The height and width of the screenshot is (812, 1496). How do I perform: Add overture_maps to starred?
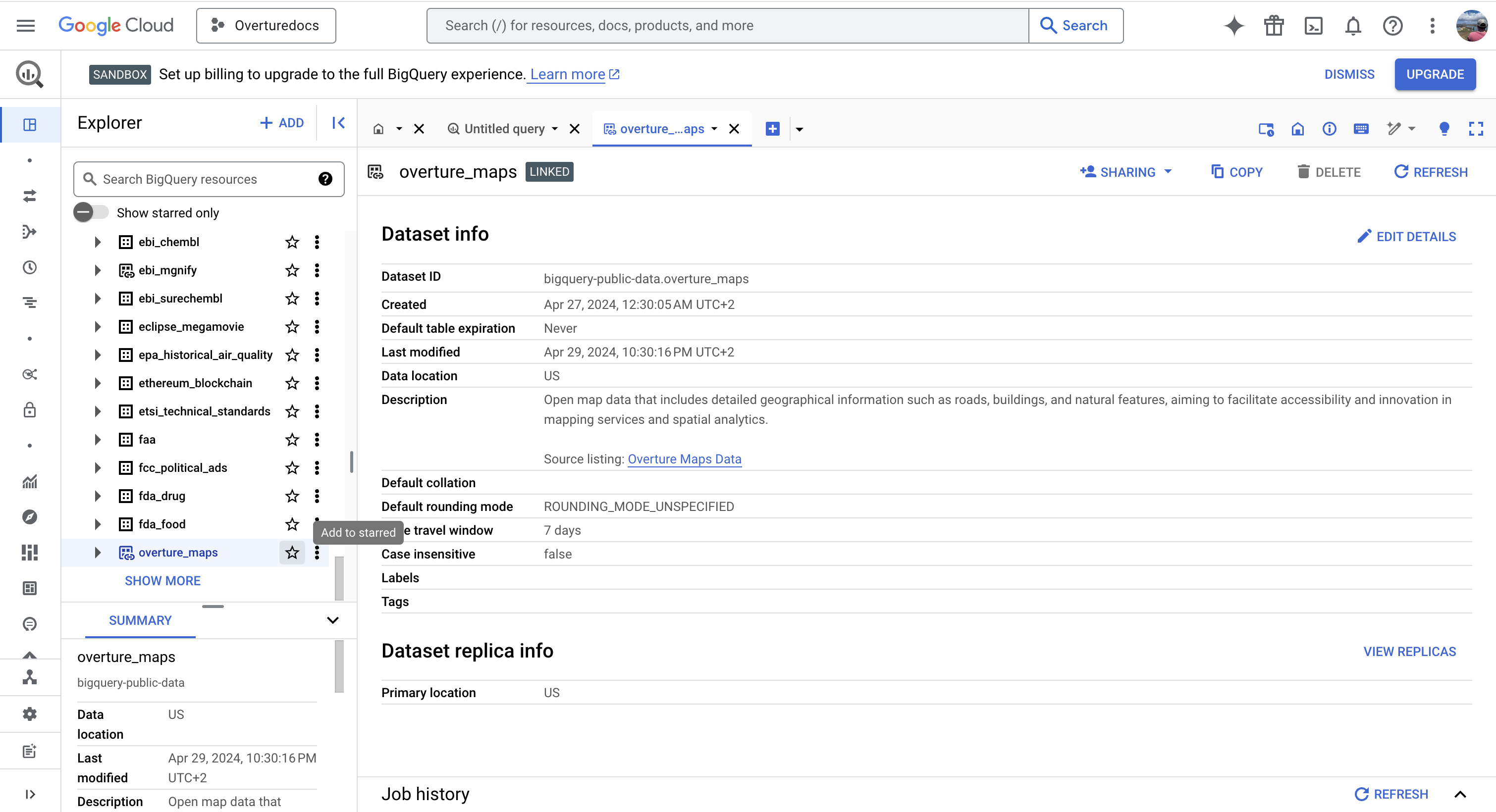292,553
